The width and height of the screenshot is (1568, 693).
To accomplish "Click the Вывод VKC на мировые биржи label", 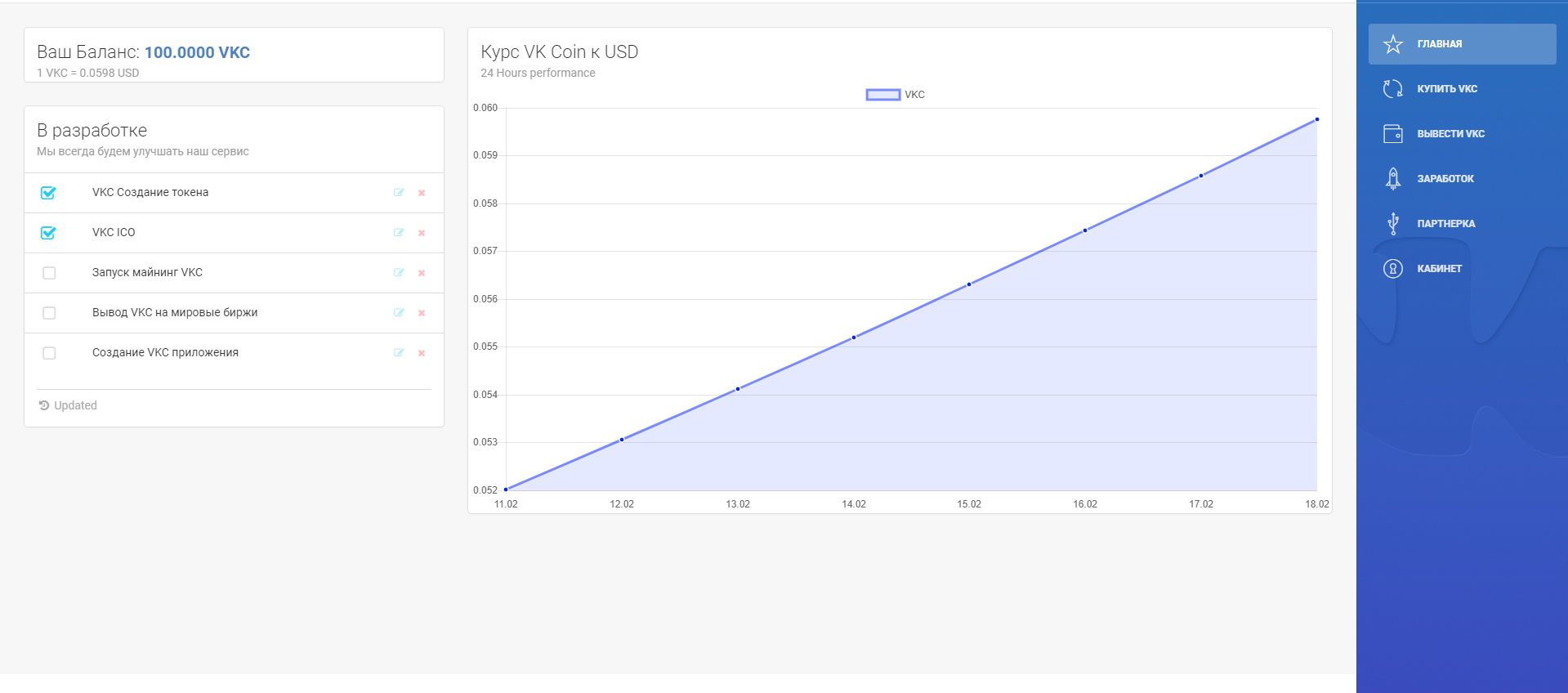I will 175,313.
